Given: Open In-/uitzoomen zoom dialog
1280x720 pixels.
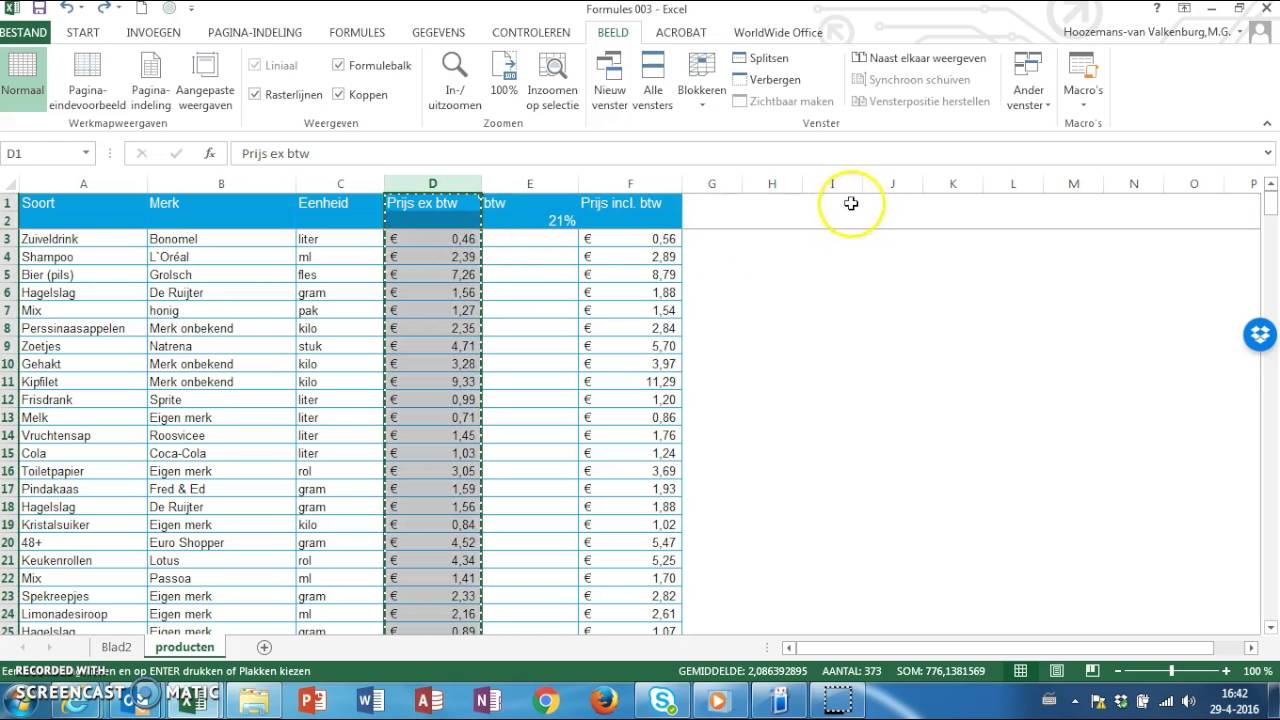Looking at the screenshot, I should [455, 80].
